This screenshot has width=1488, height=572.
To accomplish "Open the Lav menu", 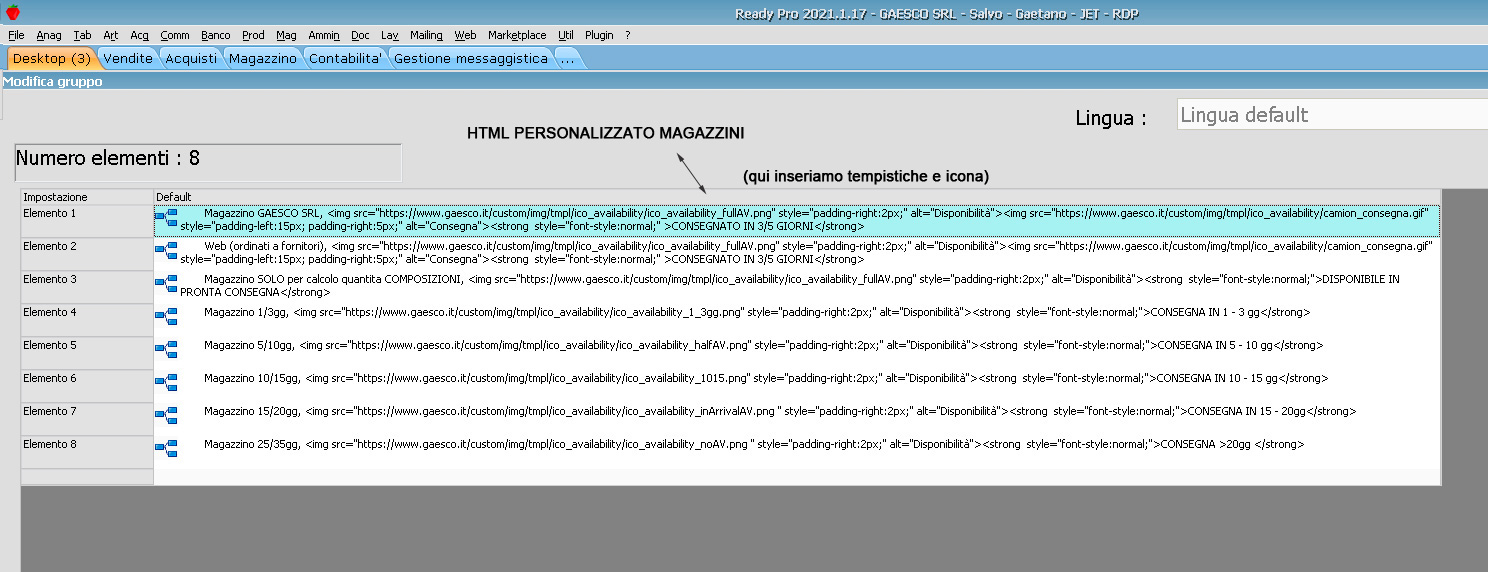I will tap(390, 35).
